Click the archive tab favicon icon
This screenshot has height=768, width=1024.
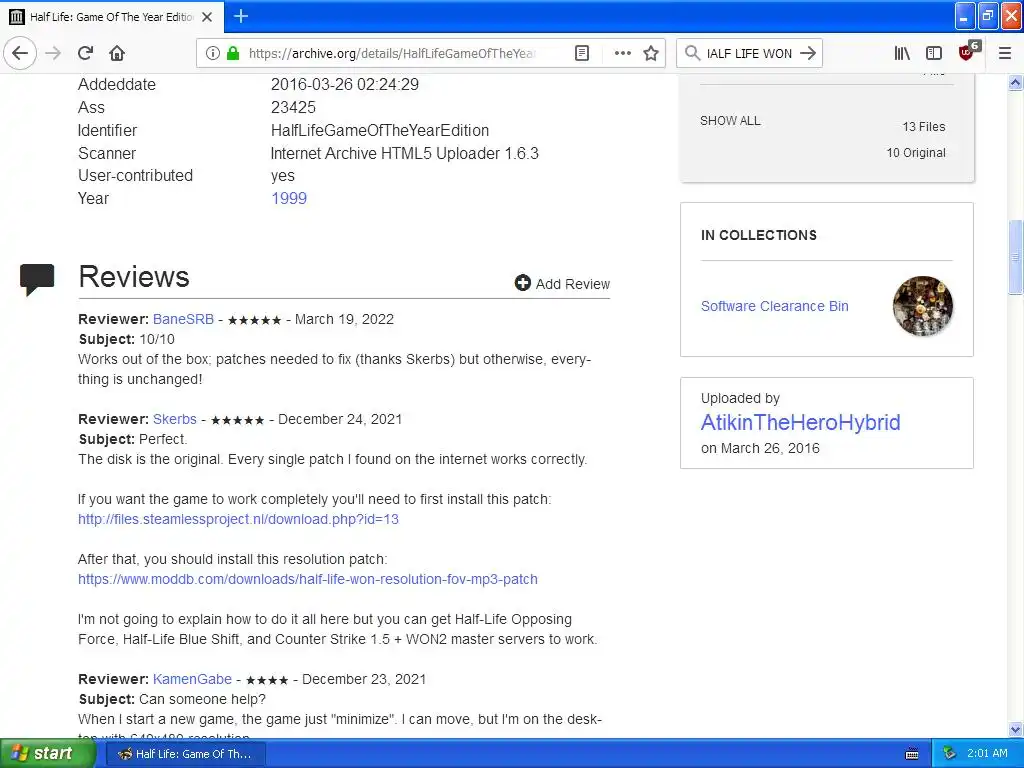pyautogui.click(x=16, y=17)
